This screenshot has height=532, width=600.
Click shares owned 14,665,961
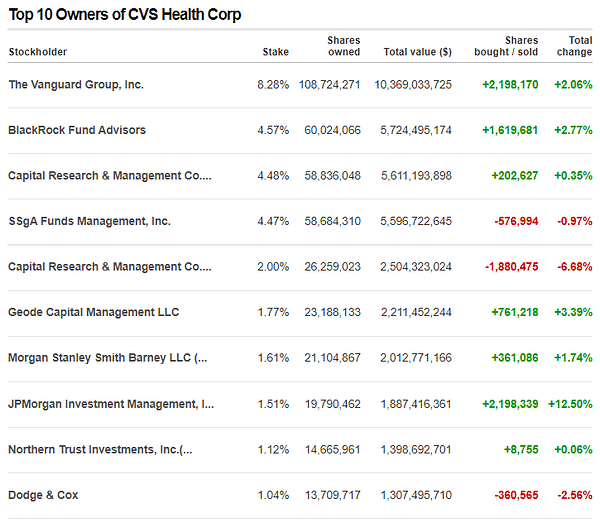click(332, 450)
